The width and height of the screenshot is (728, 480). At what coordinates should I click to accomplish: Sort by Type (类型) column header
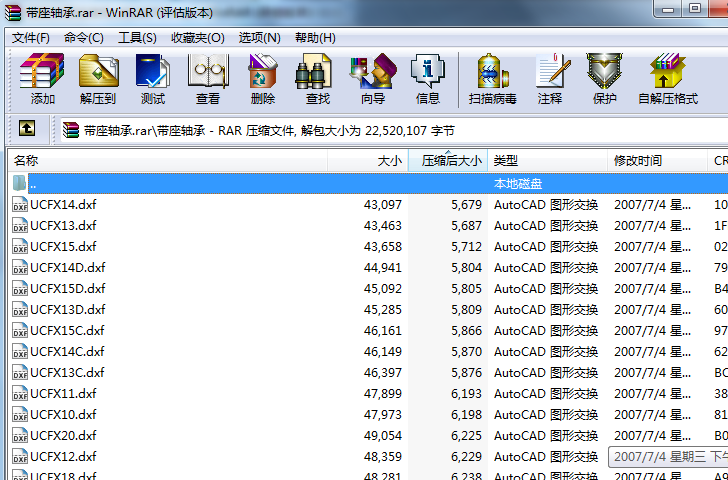click(x=547, y=161)
